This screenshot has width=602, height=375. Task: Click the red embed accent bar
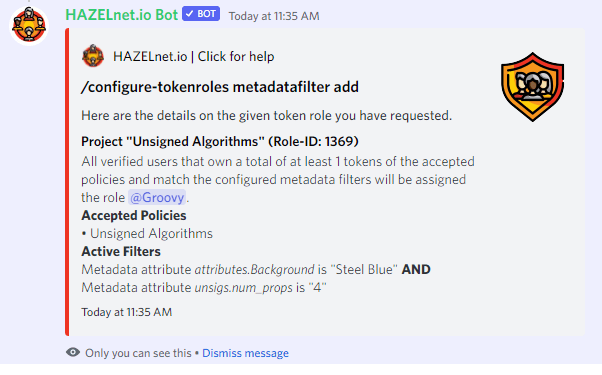pos(67,182)
